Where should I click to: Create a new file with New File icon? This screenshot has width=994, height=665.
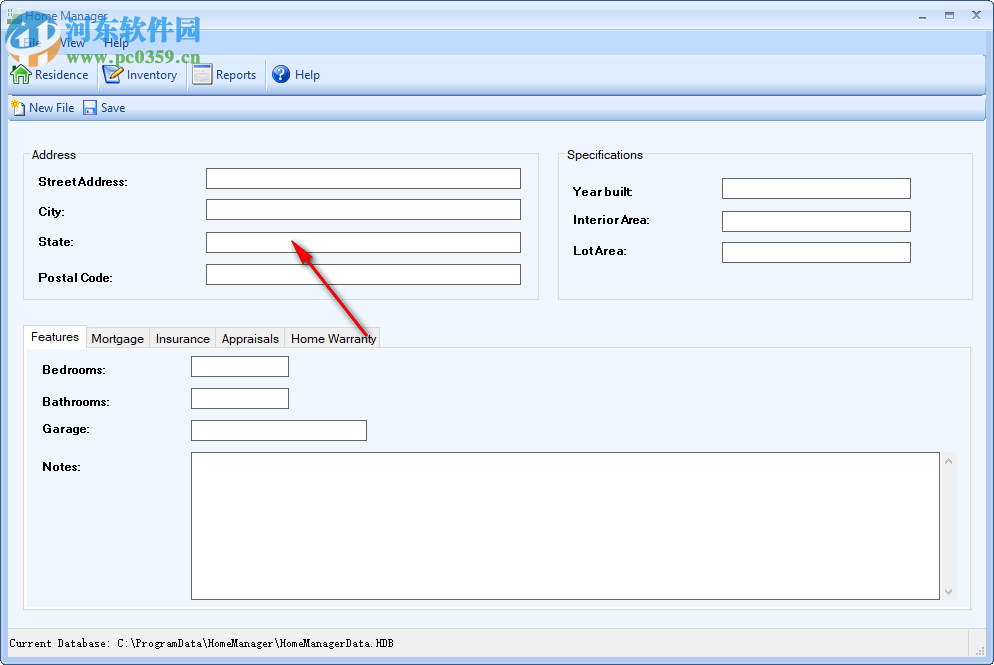point(16,107)
